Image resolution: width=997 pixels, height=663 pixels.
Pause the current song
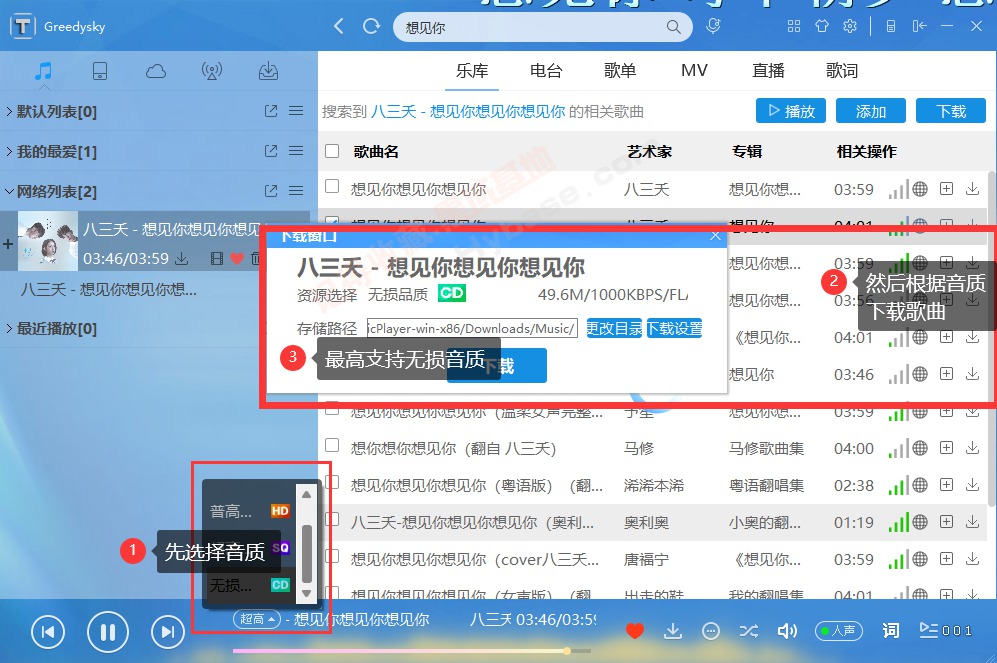107,632
